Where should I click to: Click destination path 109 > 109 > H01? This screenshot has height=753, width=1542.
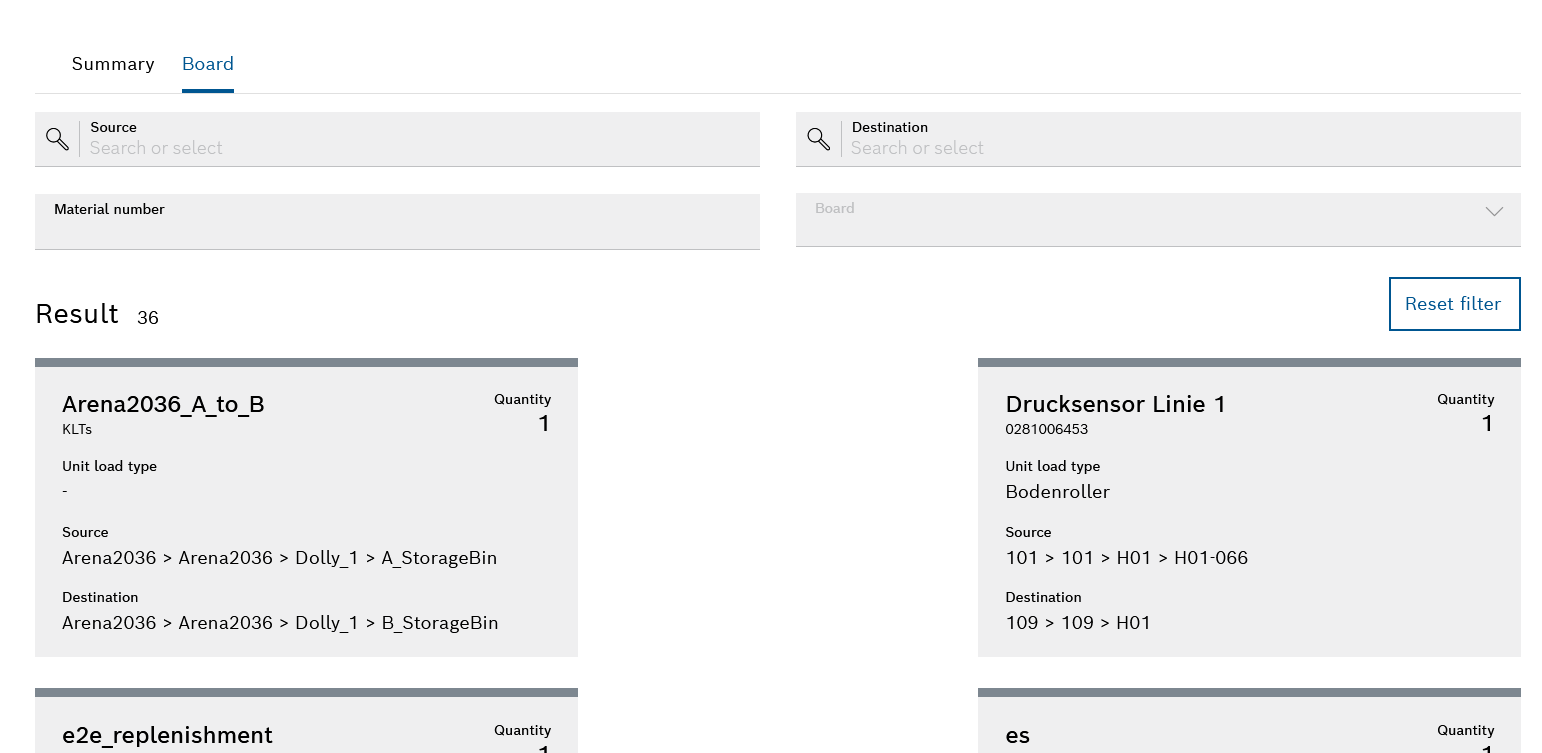[x=1078, y=623]
